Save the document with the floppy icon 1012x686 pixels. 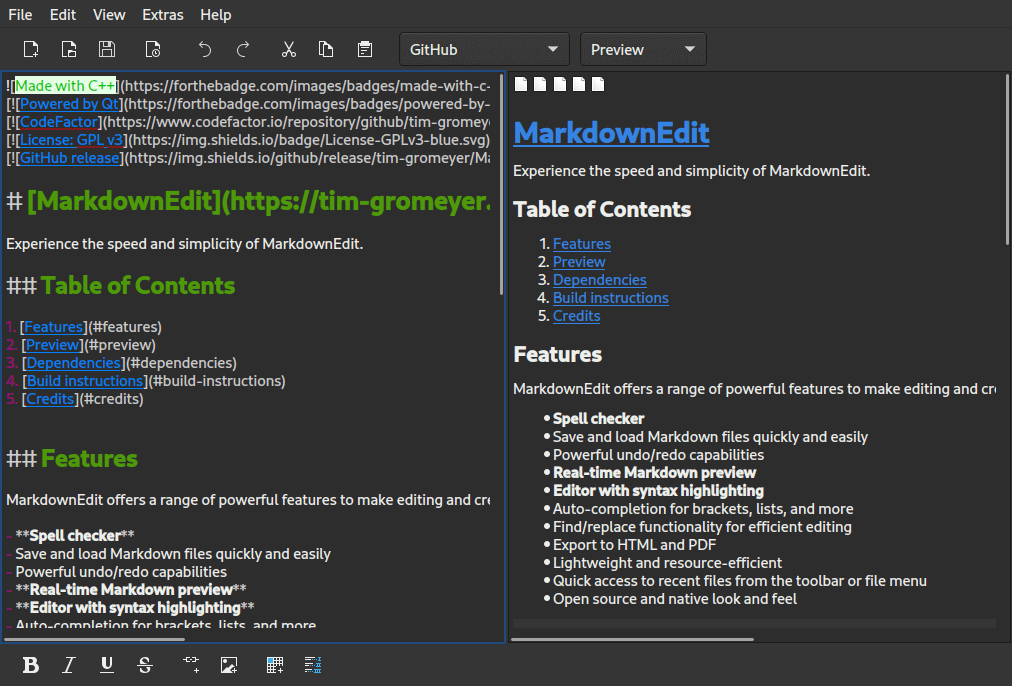(x=106, y=50)
